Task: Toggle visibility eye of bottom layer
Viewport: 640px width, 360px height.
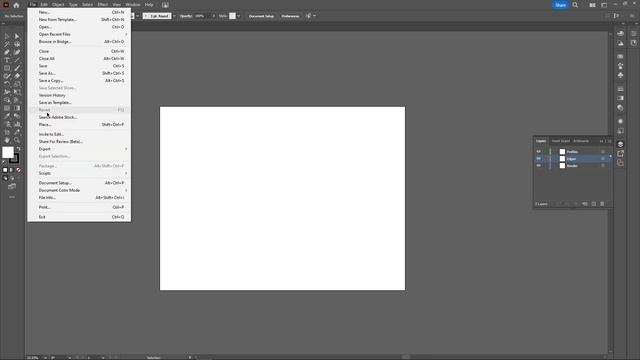Action: click(538, 166)
